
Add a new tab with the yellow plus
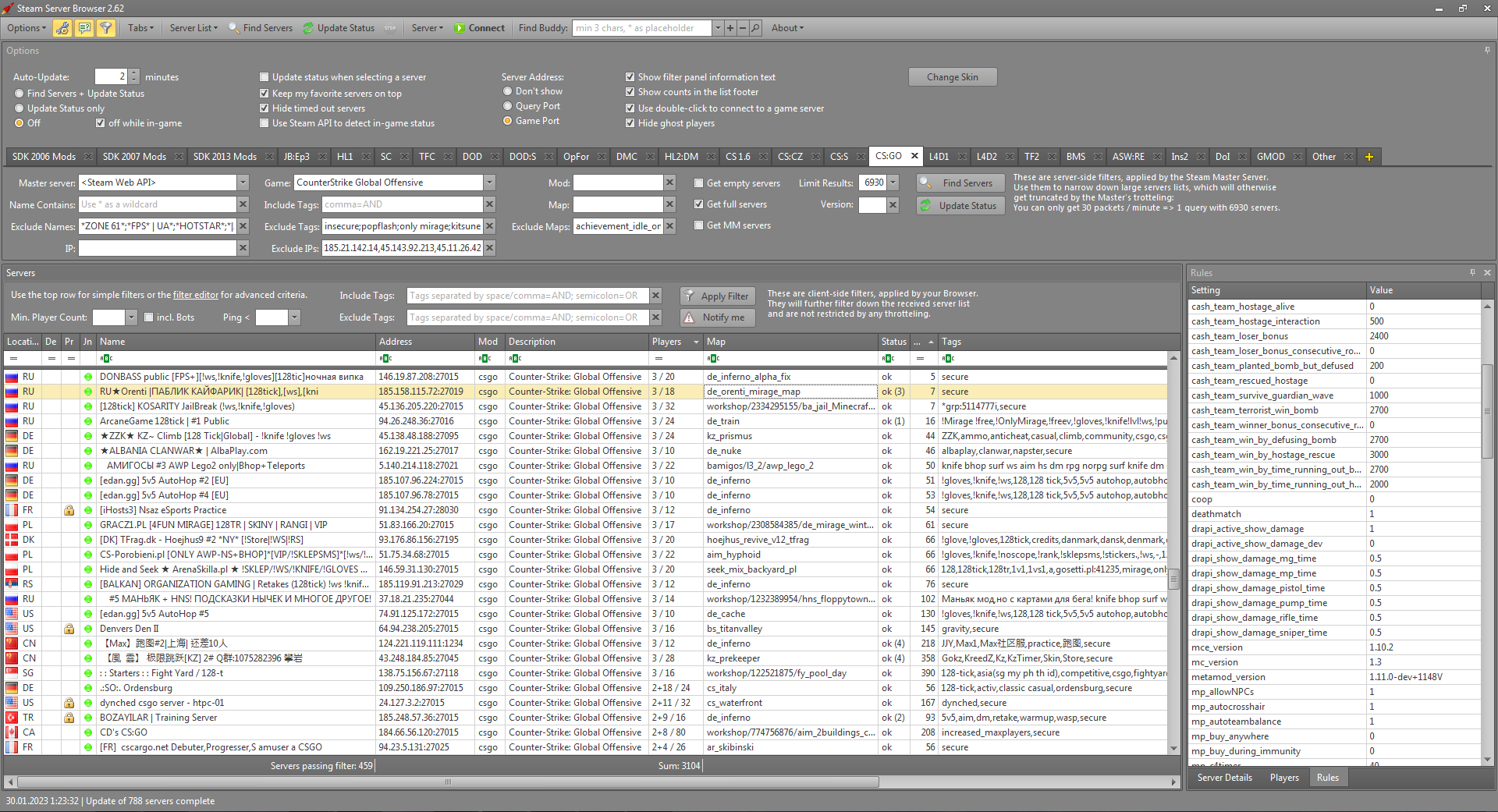point(1369,157)
